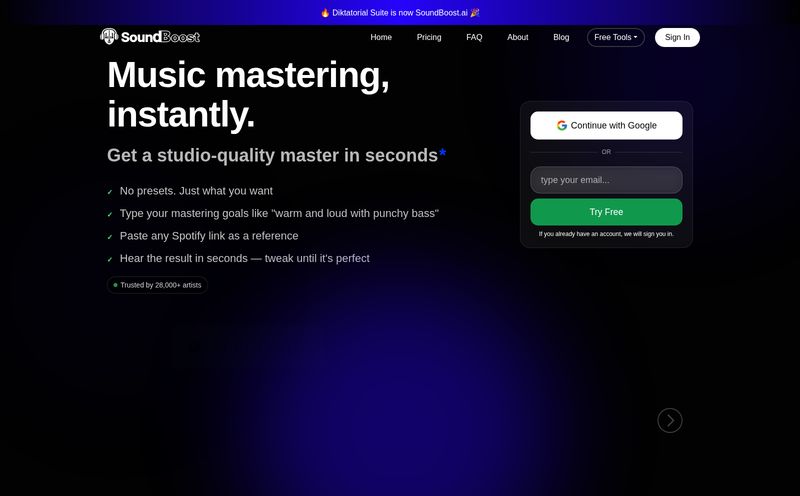
Task: Click the Sign In button
Action: coord(677,37)
